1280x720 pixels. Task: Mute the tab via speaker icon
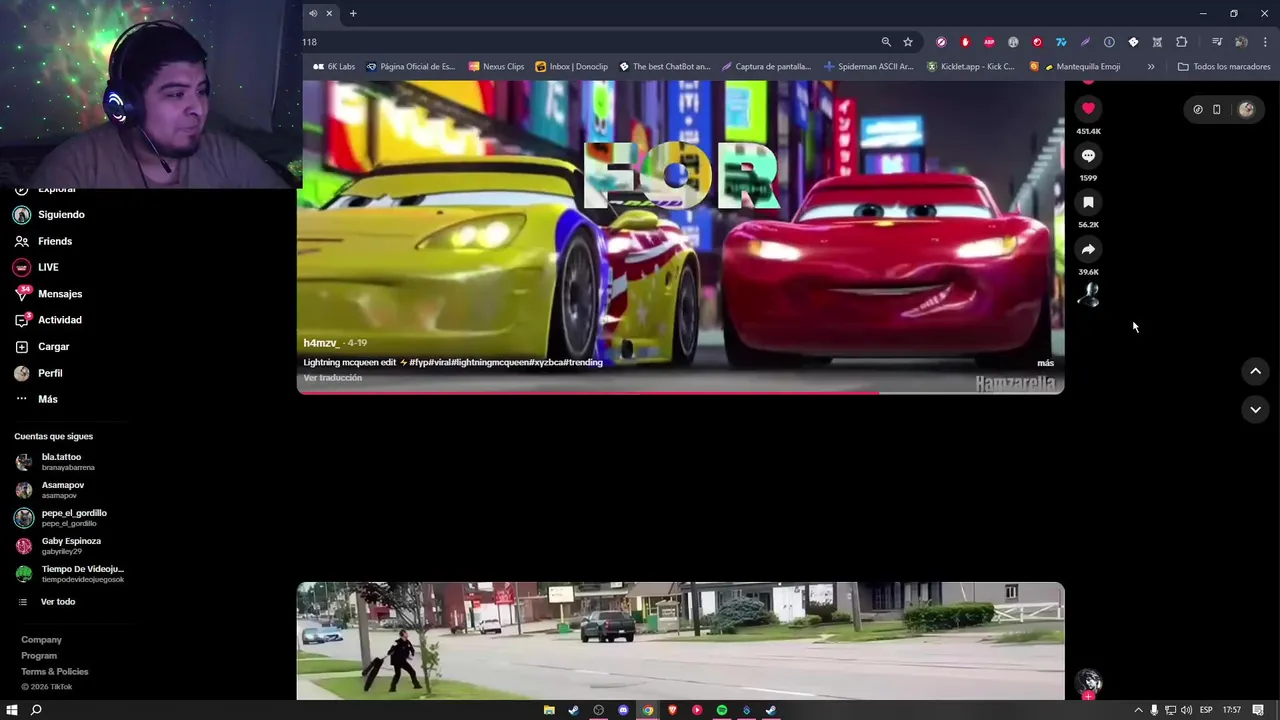pos(313,13)
